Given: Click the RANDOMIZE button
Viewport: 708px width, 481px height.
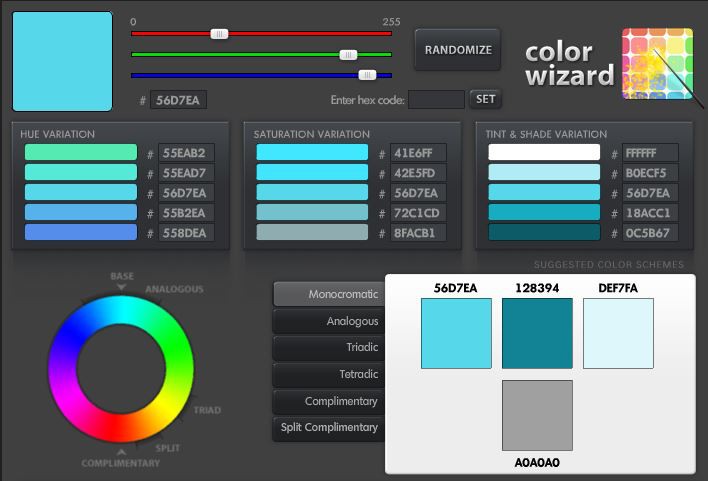Looking at the screenshot, I should click(x=457, y=50).
